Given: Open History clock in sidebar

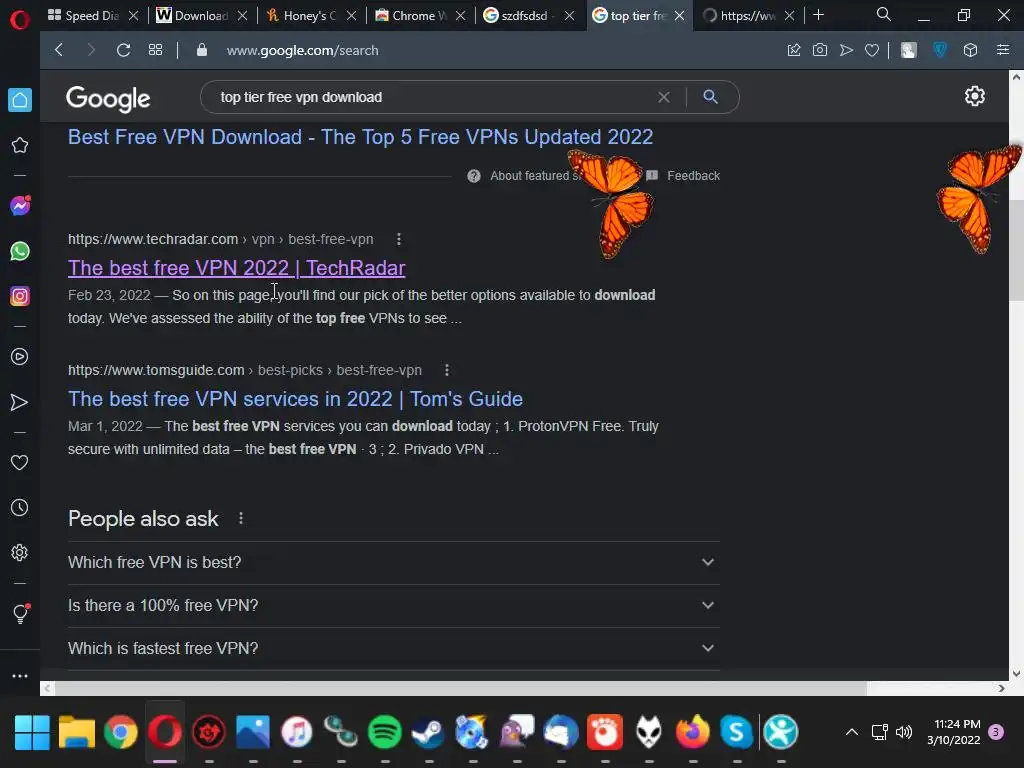Looking at the screenshot, I should pyautogui.click(x=20, y=507).
